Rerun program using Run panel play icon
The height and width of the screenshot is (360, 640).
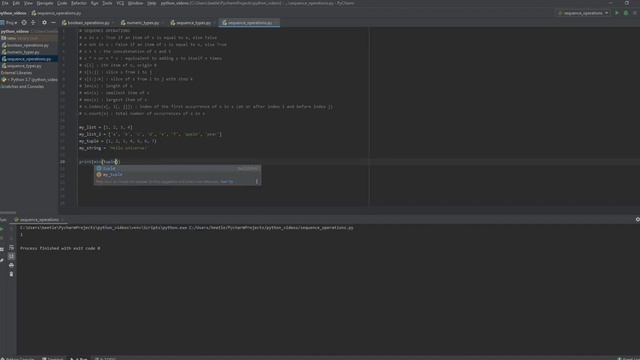(x=2, y=229)
